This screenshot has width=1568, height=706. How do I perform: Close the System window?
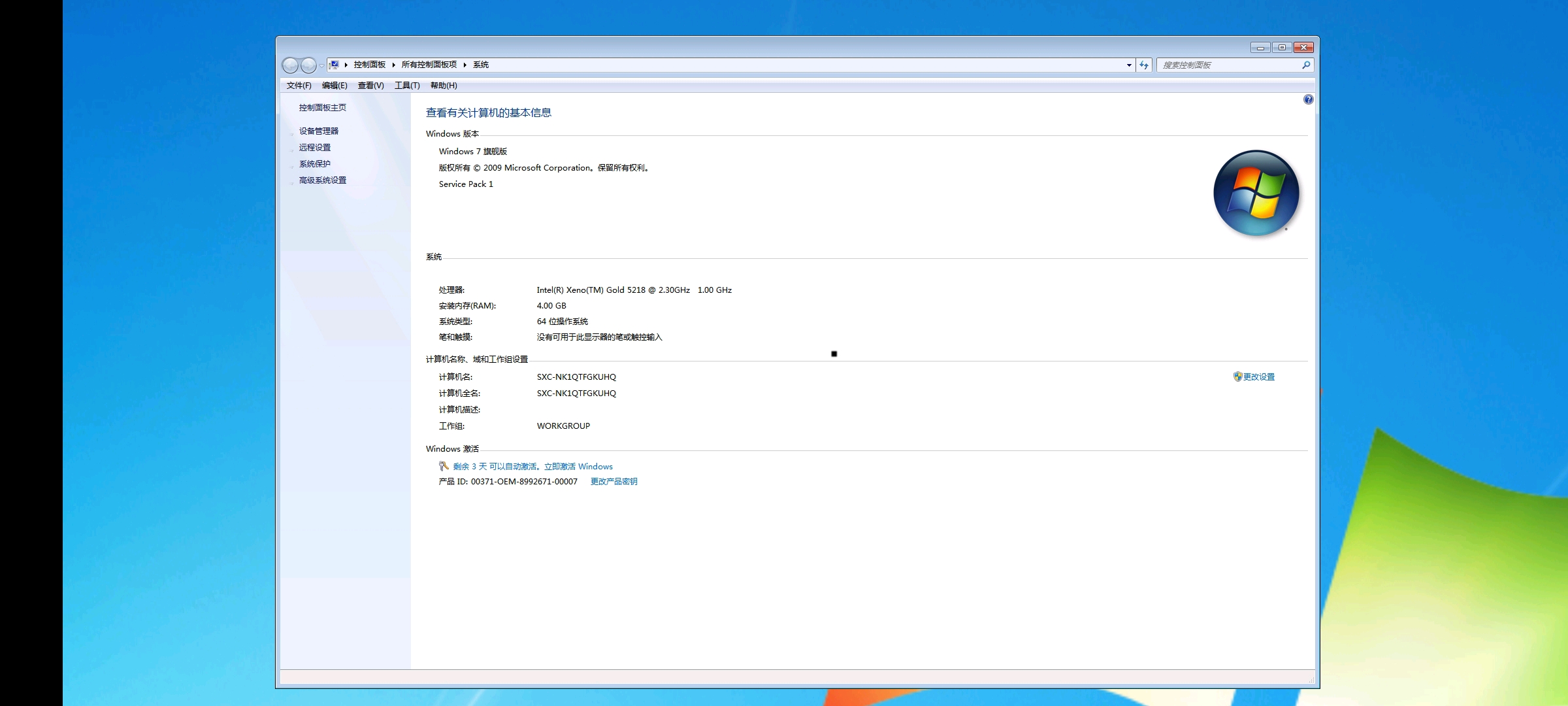[1303, 47]
